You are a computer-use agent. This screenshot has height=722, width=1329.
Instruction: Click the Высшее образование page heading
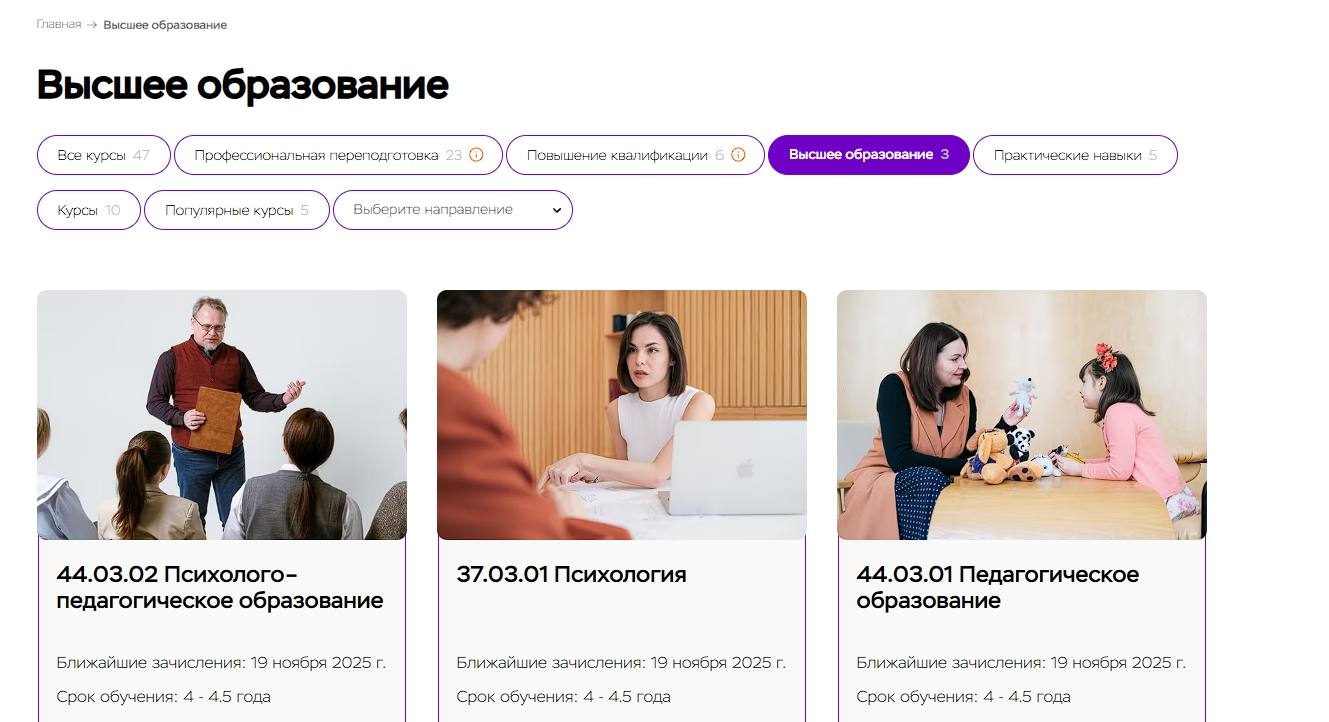pos(243,85)
